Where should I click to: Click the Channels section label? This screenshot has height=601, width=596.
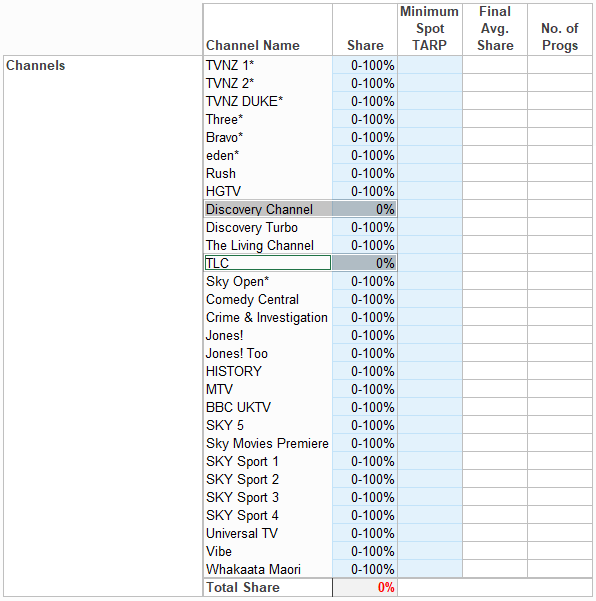point(36,66)
